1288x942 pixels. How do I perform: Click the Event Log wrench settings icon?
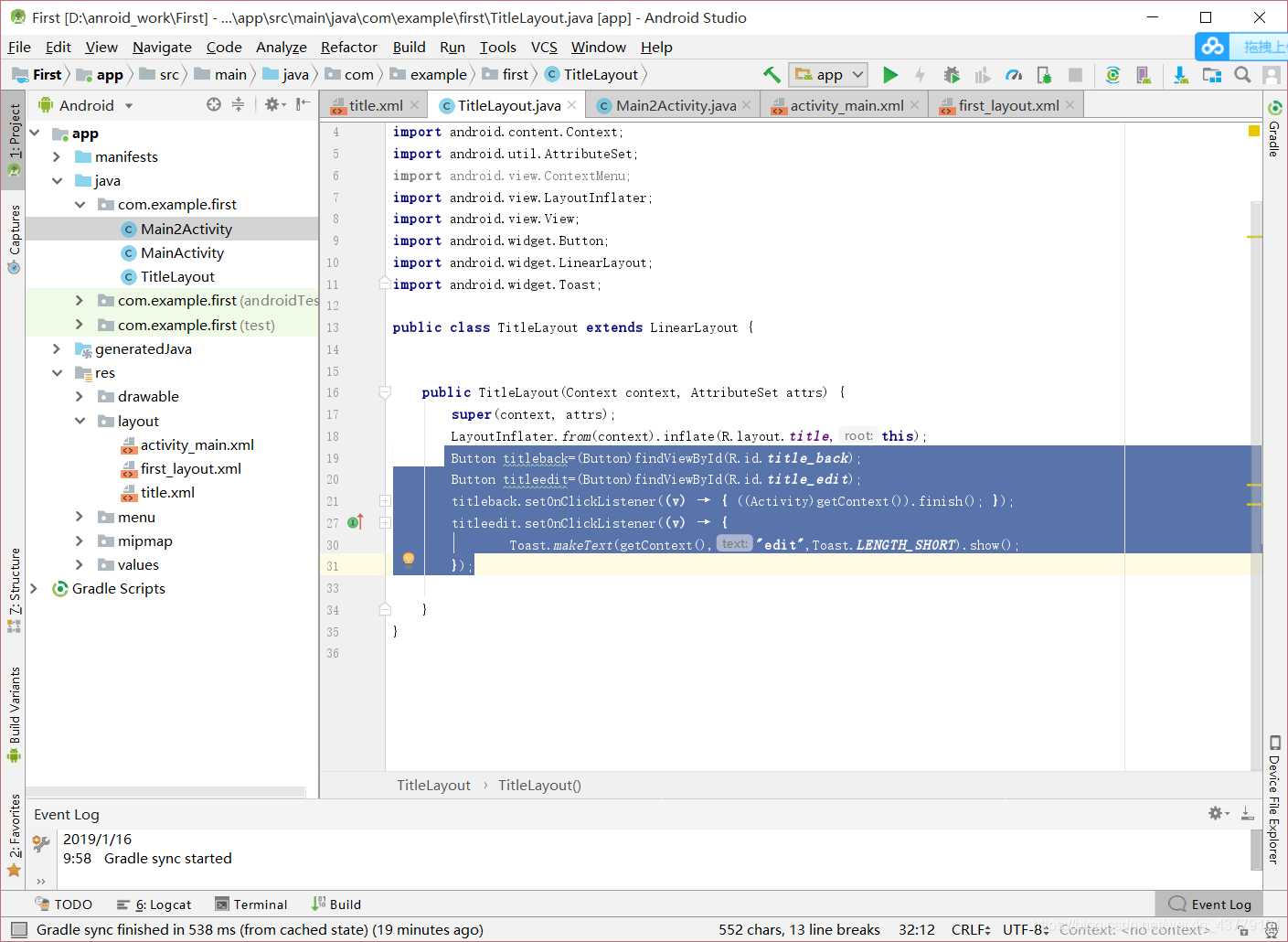coord(41,843)
